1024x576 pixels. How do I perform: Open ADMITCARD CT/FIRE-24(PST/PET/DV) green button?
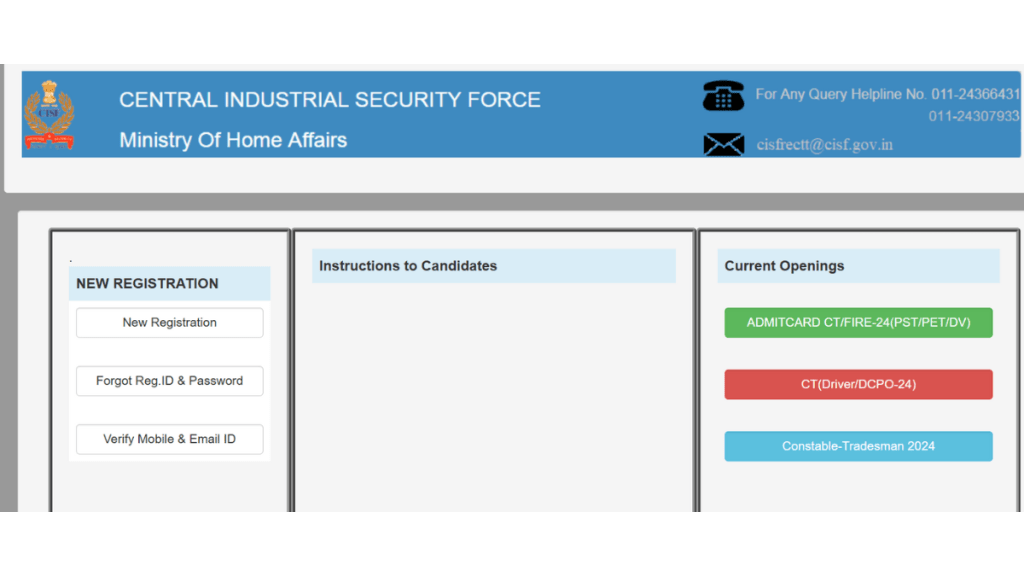tap(858, 323)
